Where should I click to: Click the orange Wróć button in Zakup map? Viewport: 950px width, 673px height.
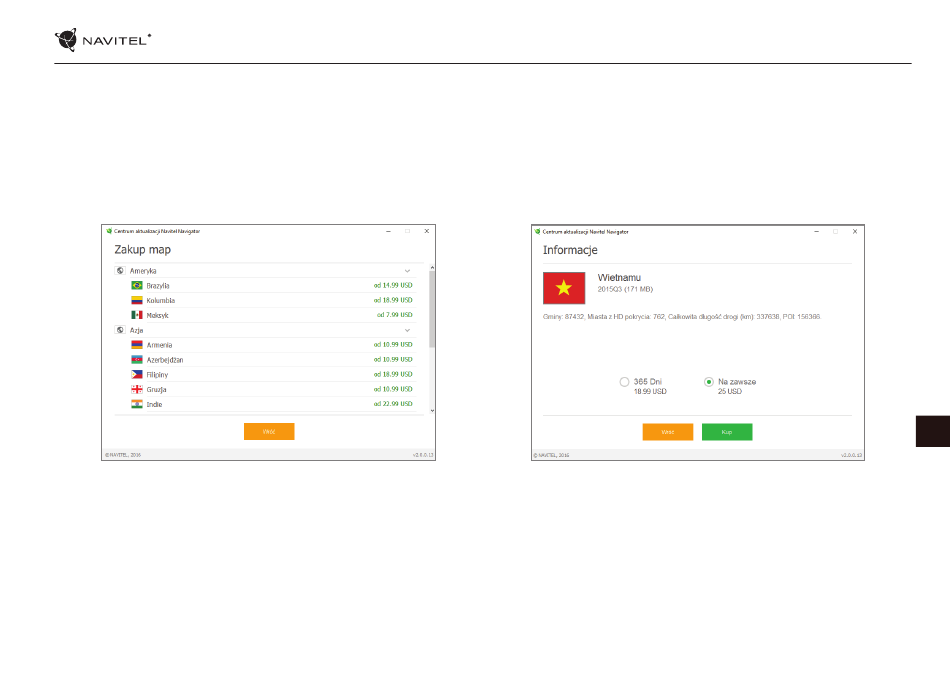tap(269, 431)
